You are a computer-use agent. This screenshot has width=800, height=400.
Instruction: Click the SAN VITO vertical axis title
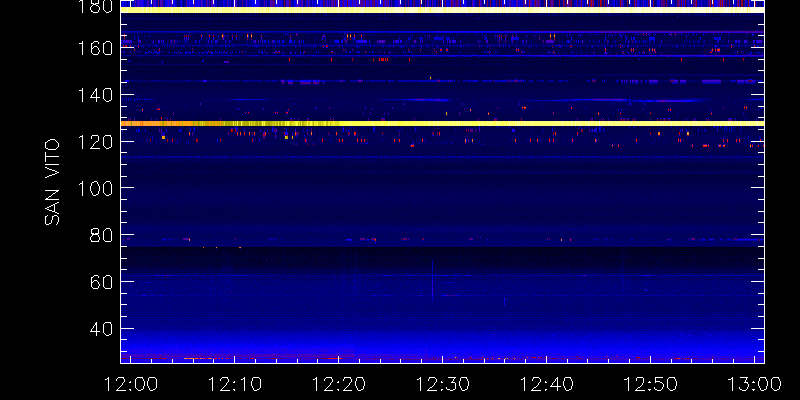coord(52,182)
